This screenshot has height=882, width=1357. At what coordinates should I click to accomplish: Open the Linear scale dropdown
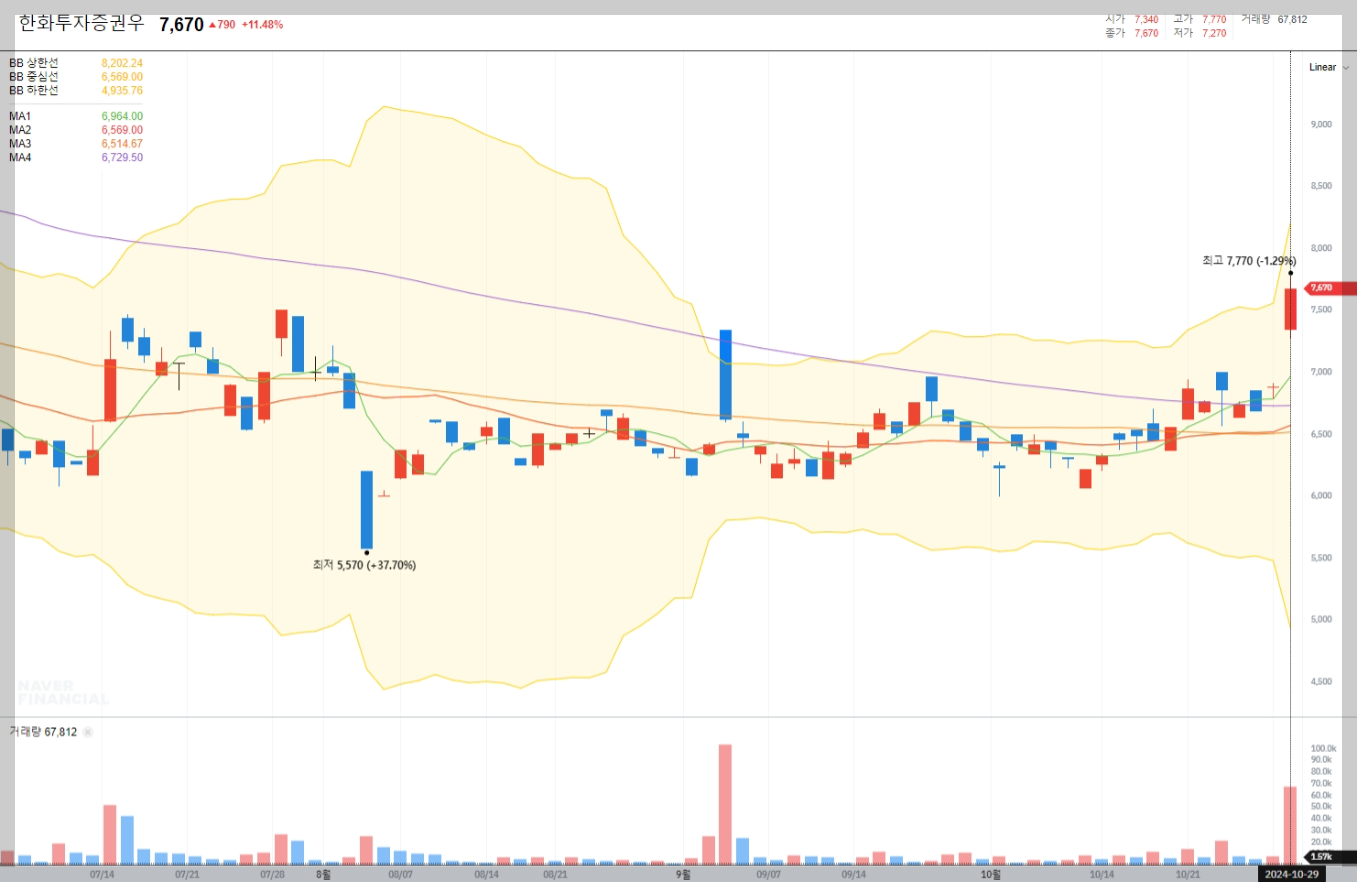pos(1328,67)
